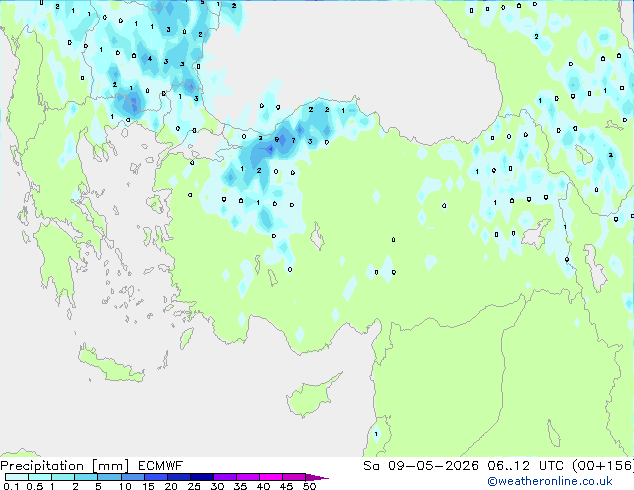634x490 pixels.
Task: Pick the 10–15 mm blue legend swatch
Action: pyautogui.click(x=132, y=477)
